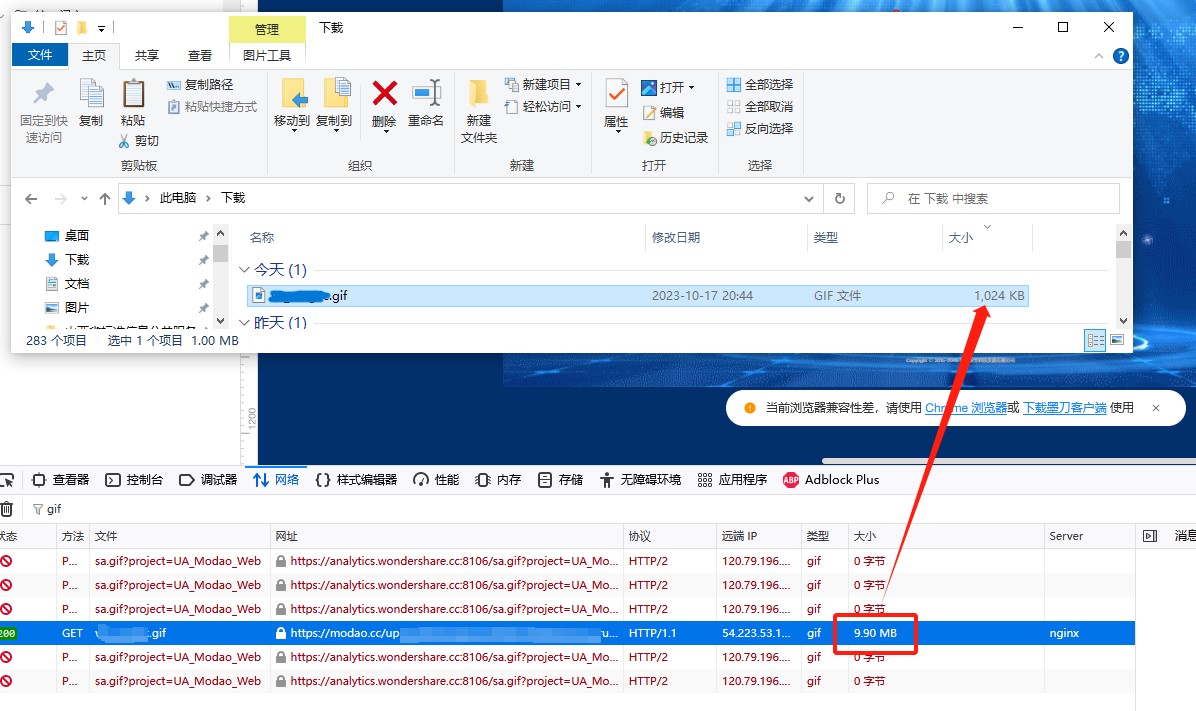Dismiss the browser compatibility notice
This screenshot has width=1196, height=711.
click(x=1156, y=408)
